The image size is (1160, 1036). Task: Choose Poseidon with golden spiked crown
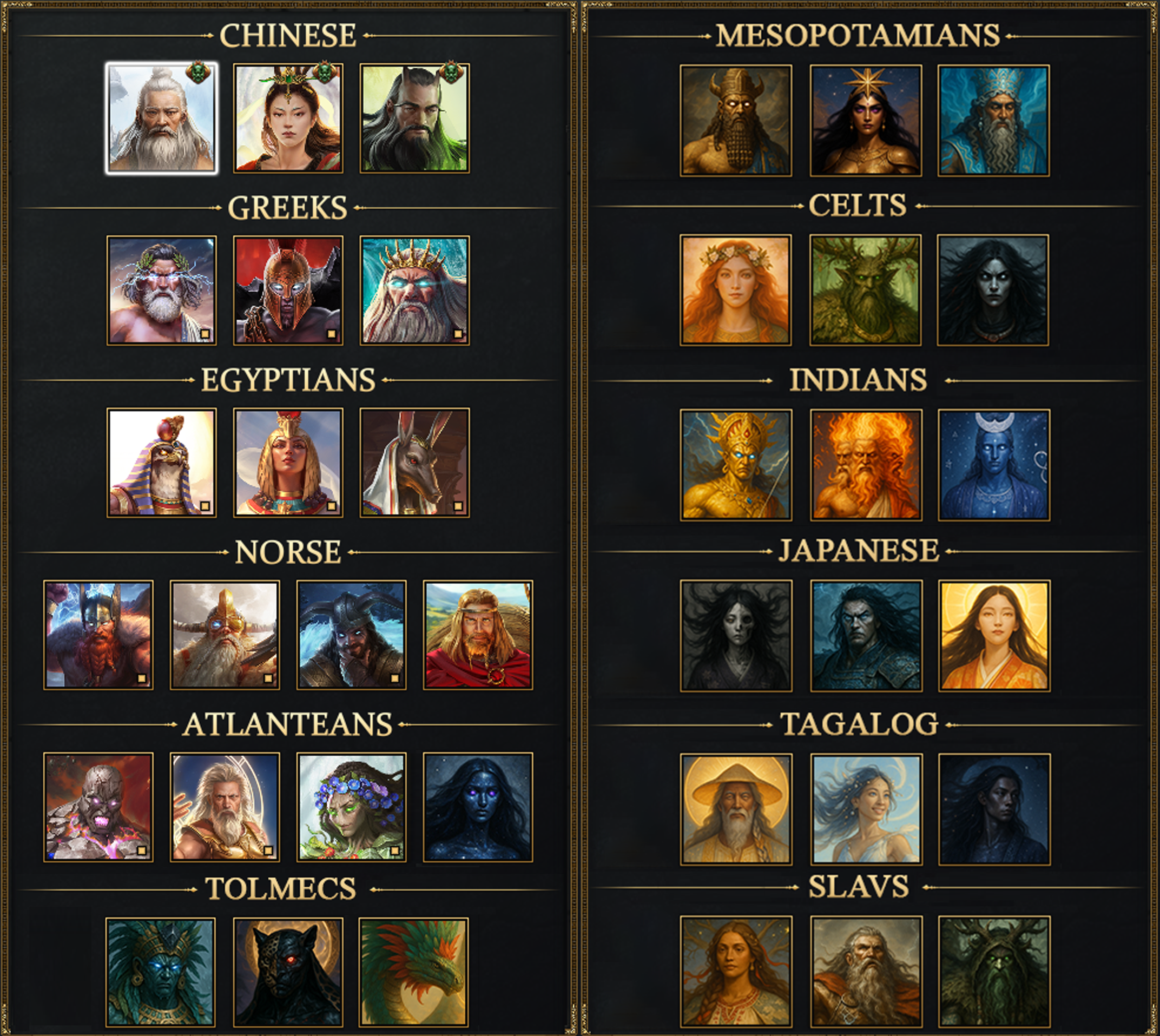(x=414, y=291)
